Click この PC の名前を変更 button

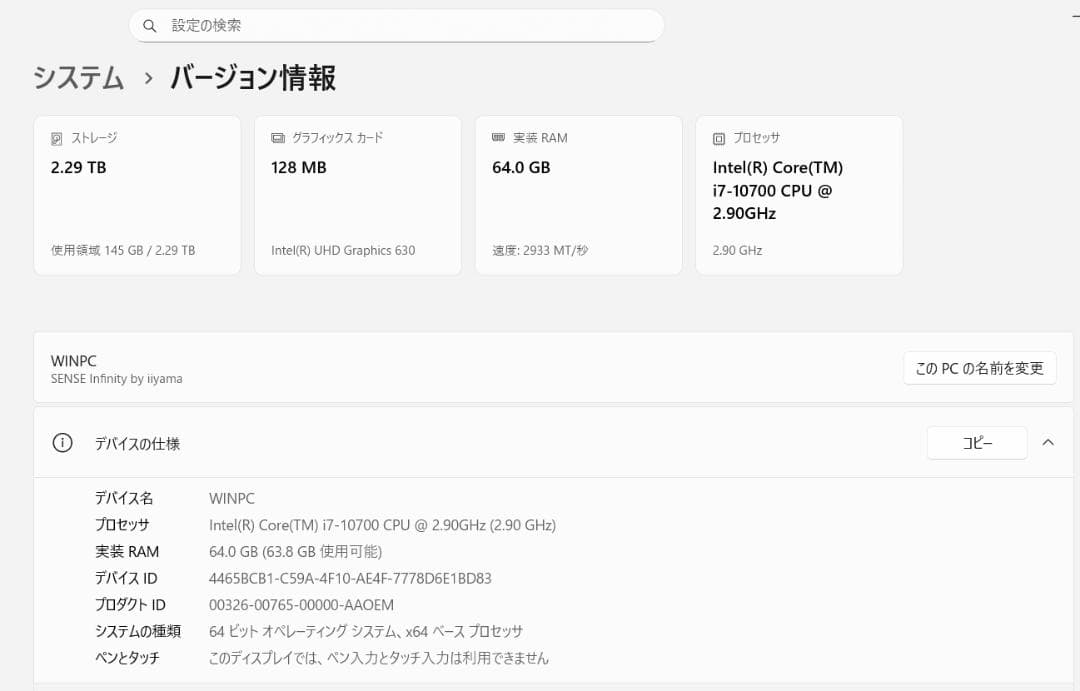[x=979, y=368]
